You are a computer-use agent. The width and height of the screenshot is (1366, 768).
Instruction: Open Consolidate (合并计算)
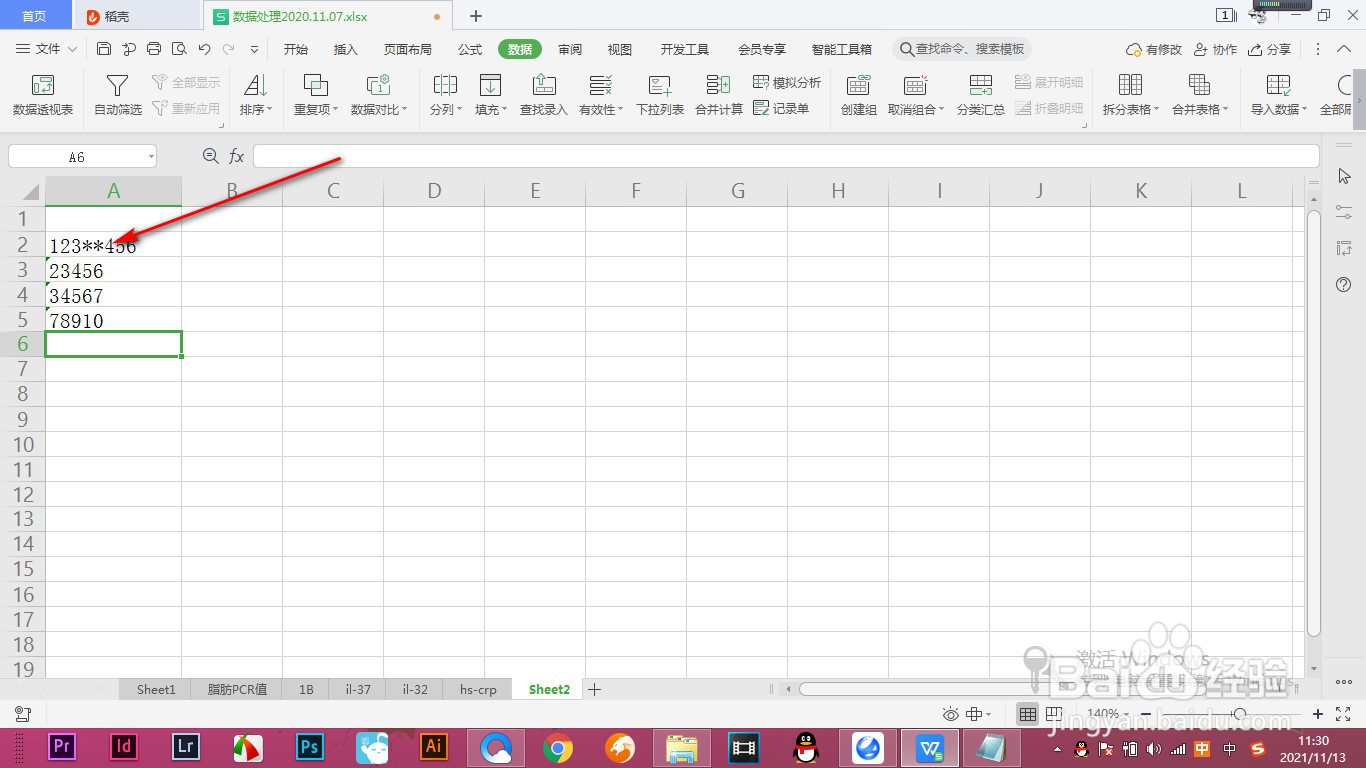(719, 95)
